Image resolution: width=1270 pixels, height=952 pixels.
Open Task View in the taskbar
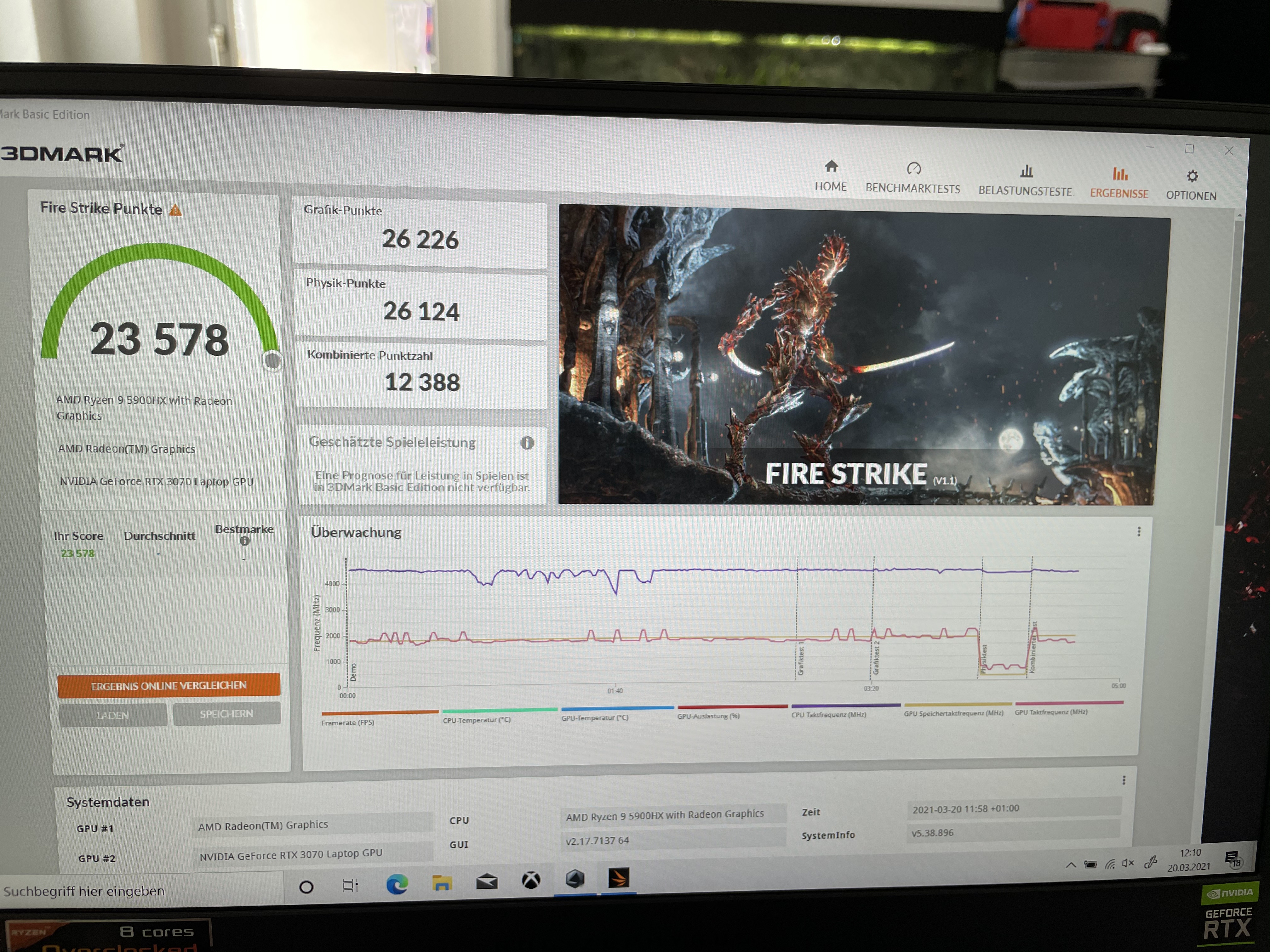pos(350,886)
